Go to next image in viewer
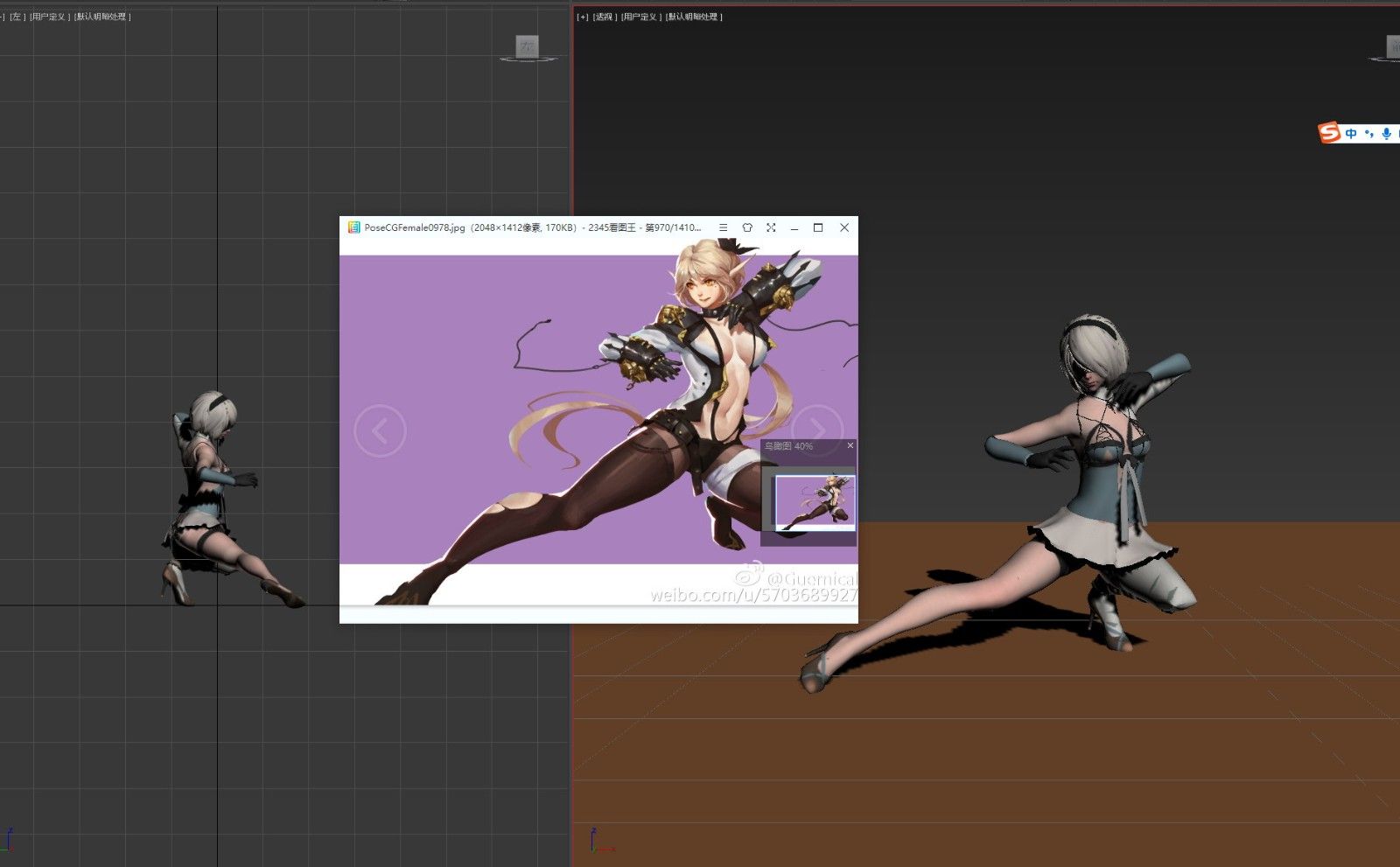The width and height of the screenshot is (1400, 867). point(817,430)
